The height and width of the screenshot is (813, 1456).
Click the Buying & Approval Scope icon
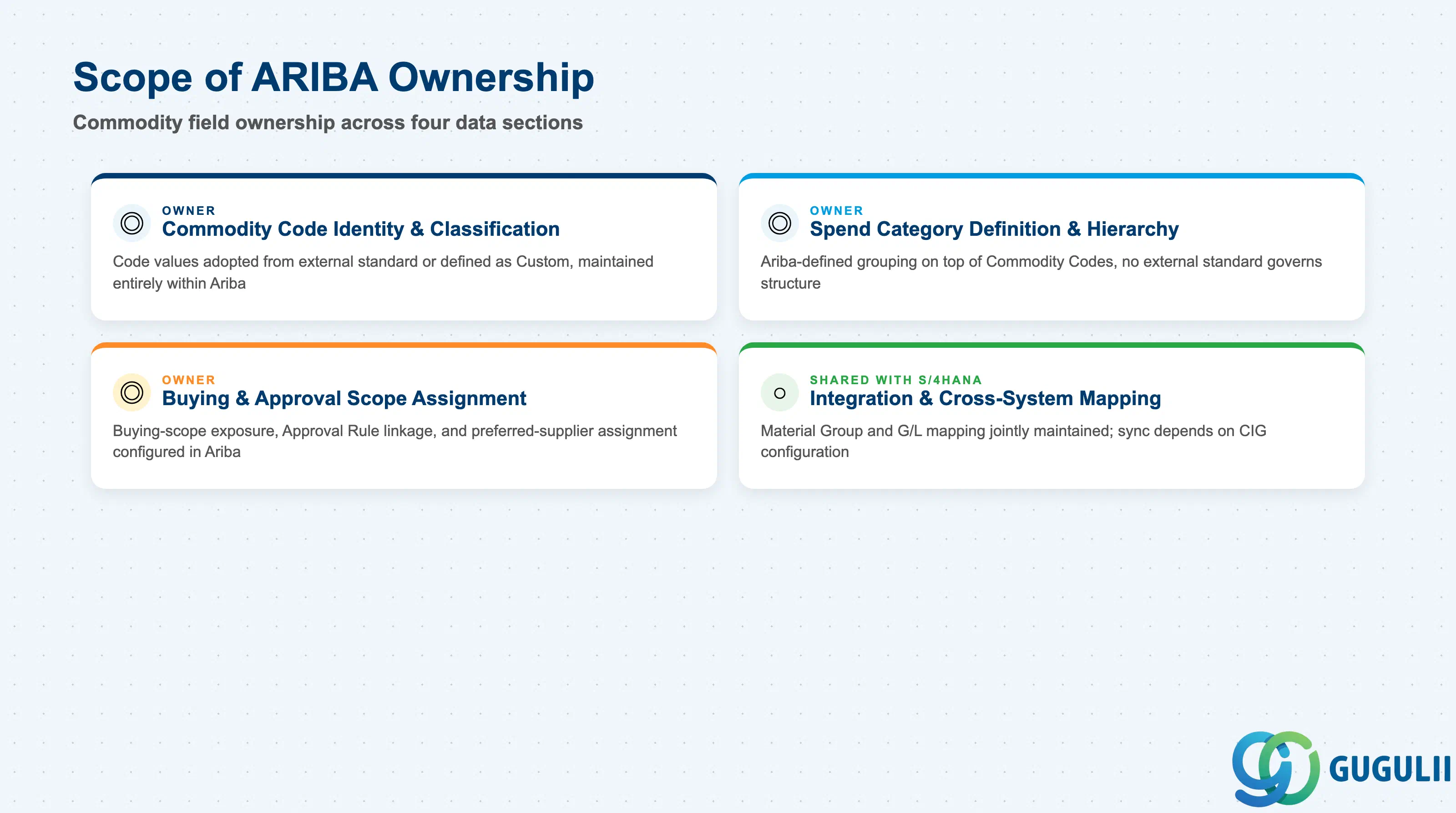131,392
